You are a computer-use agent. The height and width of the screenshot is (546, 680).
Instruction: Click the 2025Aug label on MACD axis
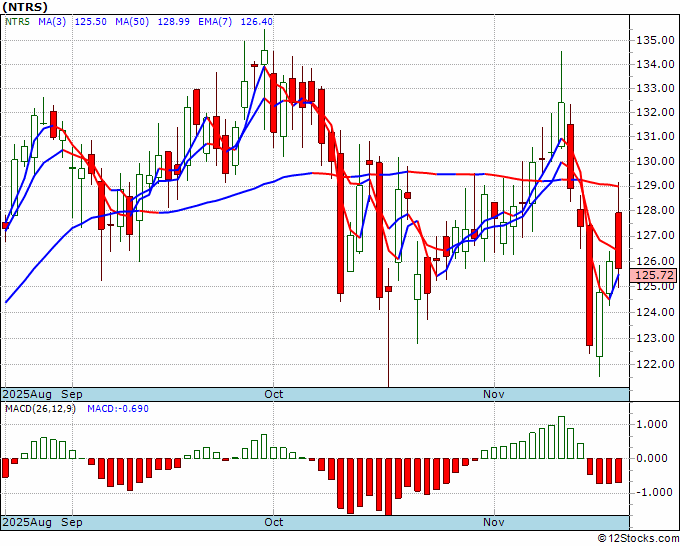27,522
